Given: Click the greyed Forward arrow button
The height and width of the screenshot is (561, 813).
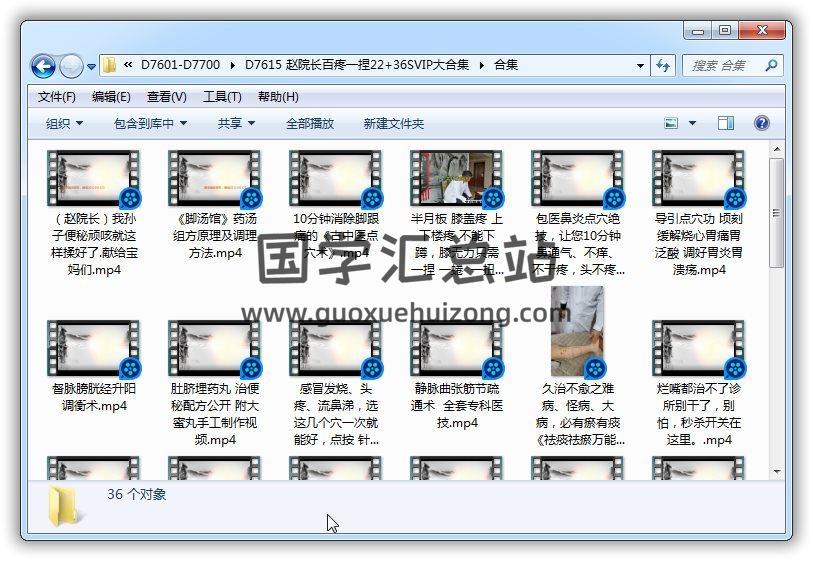Looking at the screenshot, I should click(x=71, y=66).
